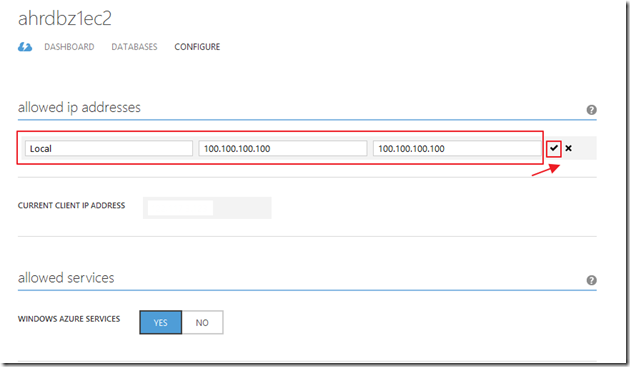
Task: Open help for allowed ip addresses
Action: [x=591, y=110]
